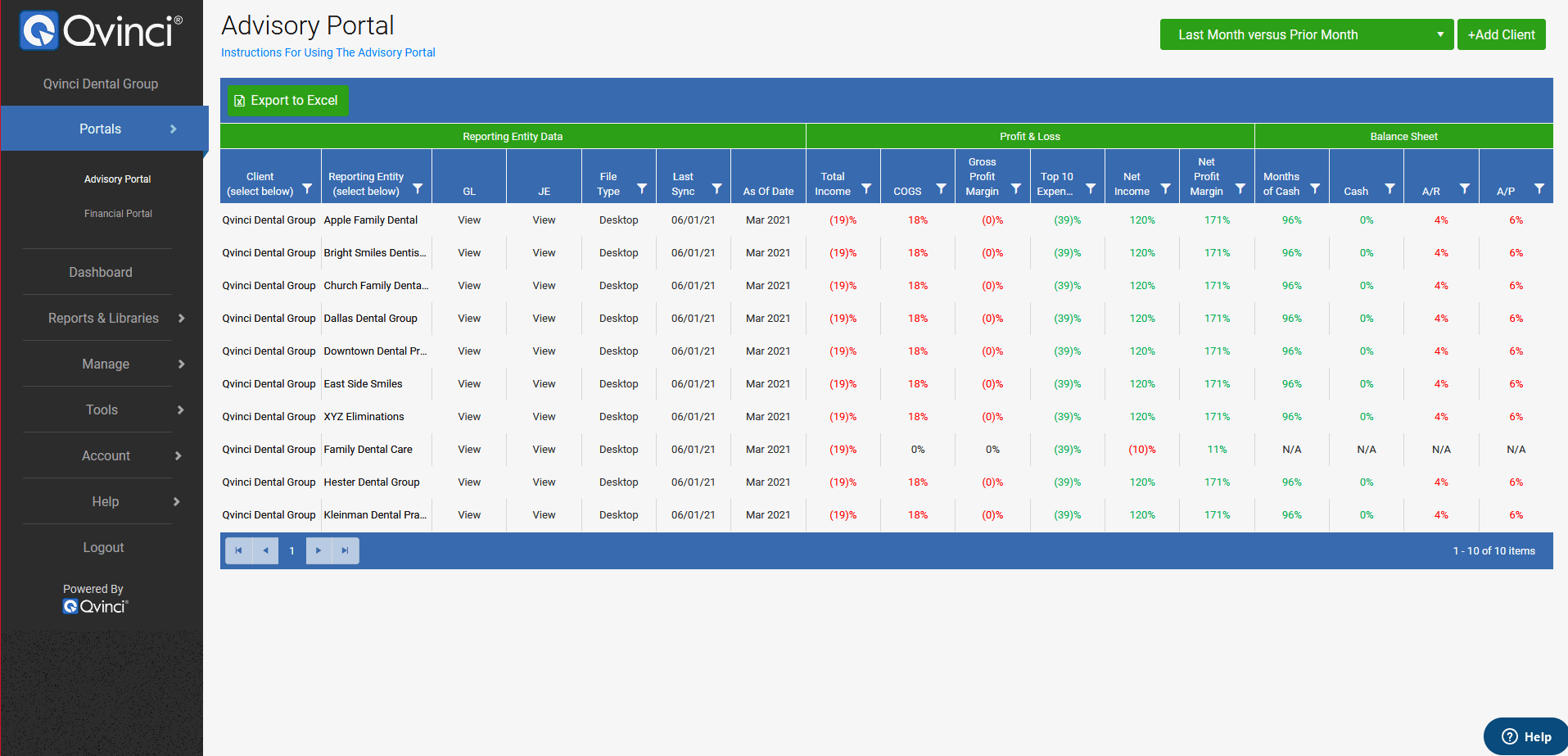Filter the Cash column

[1390, 188]
